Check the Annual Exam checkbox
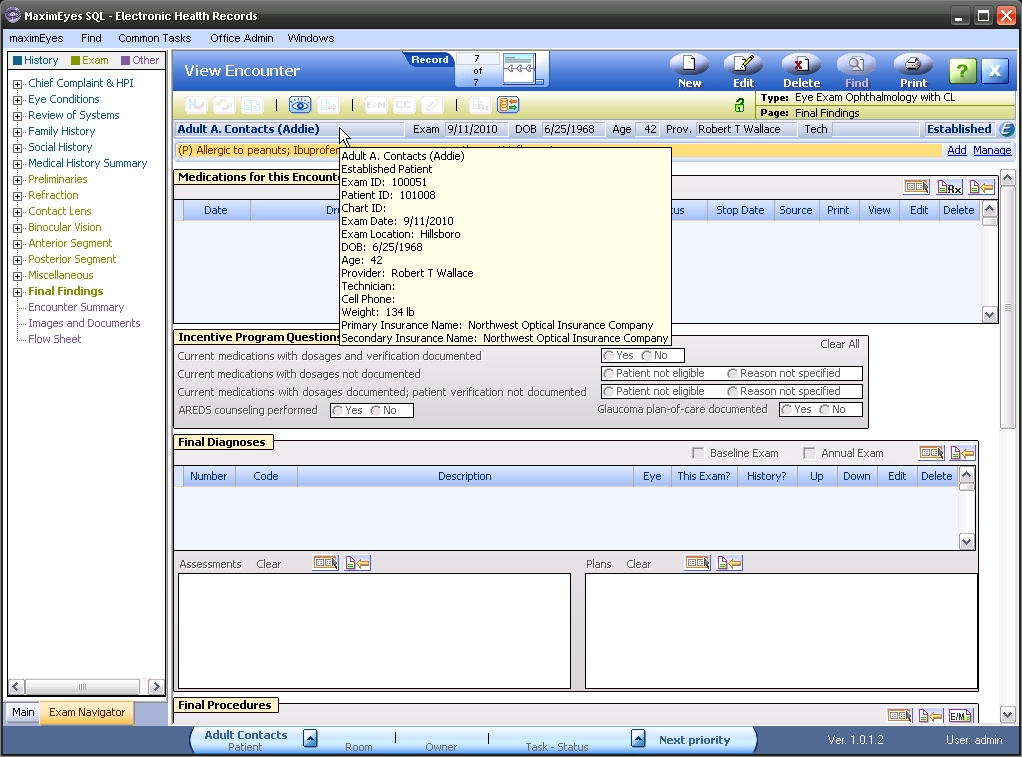This screenshot has height=757, width=1022. point(809,453)
